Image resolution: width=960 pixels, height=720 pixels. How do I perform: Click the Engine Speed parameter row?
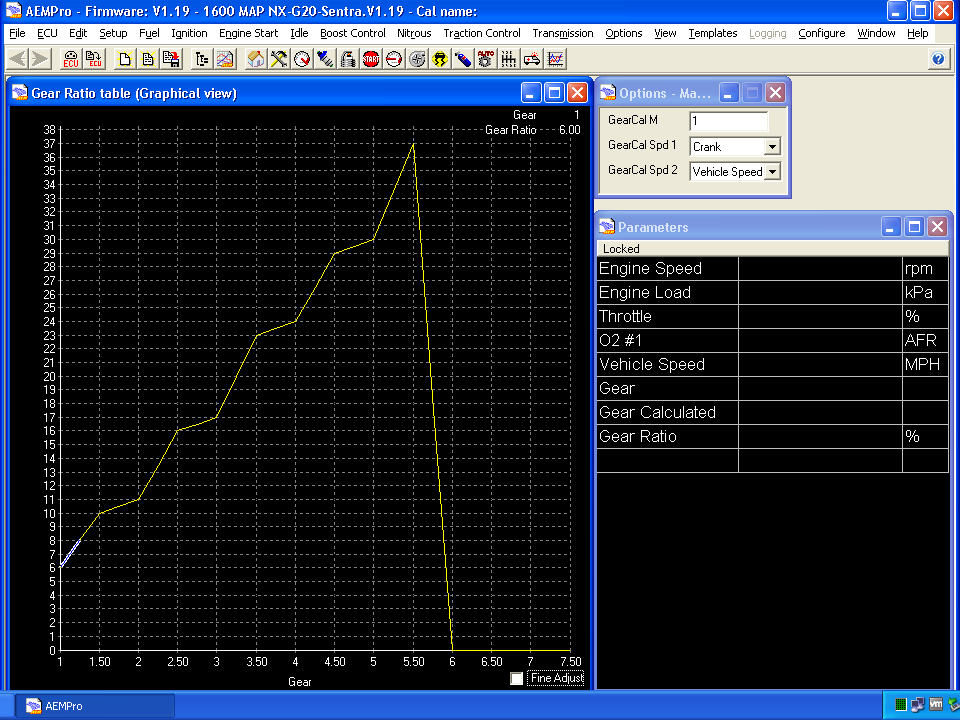(x=773, y=269)
